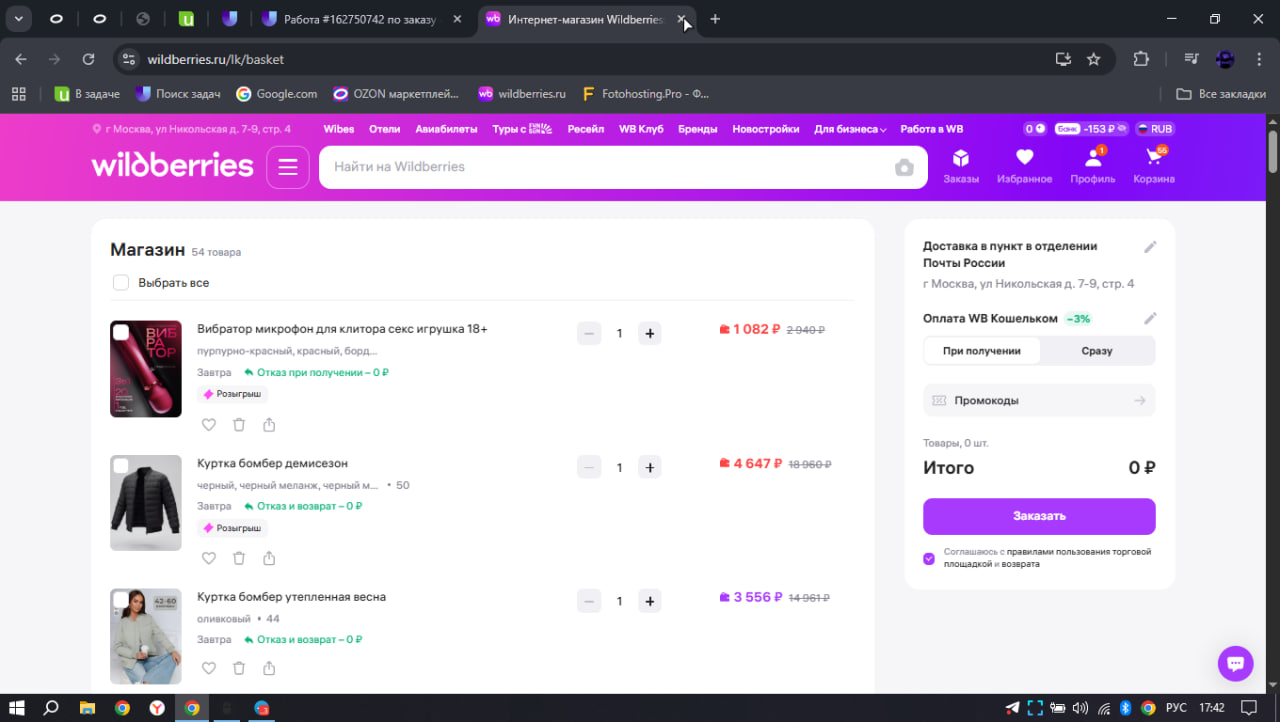
Task: Expand the Промокоды row
Action: click(1038, 400)
